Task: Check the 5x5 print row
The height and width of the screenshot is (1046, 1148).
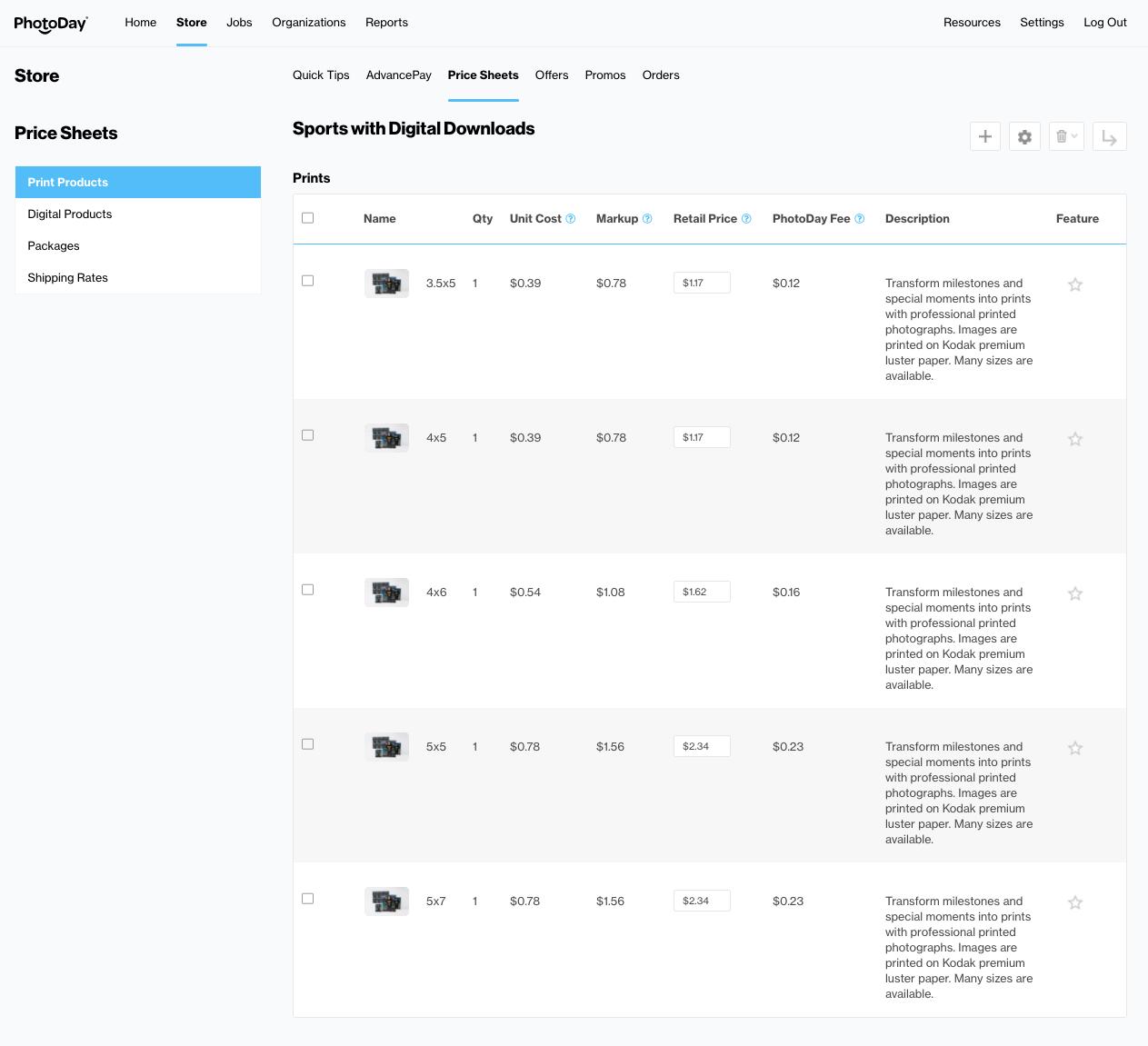Action: pos(308,744)
